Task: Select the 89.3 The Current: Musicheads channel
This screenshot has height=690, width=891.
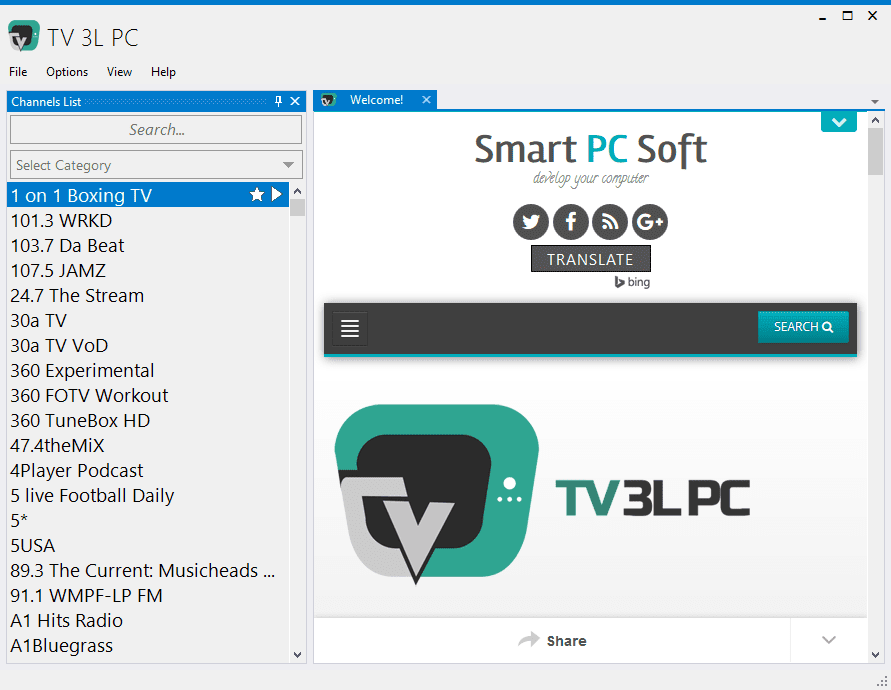Action: click(x=148, y=571)
